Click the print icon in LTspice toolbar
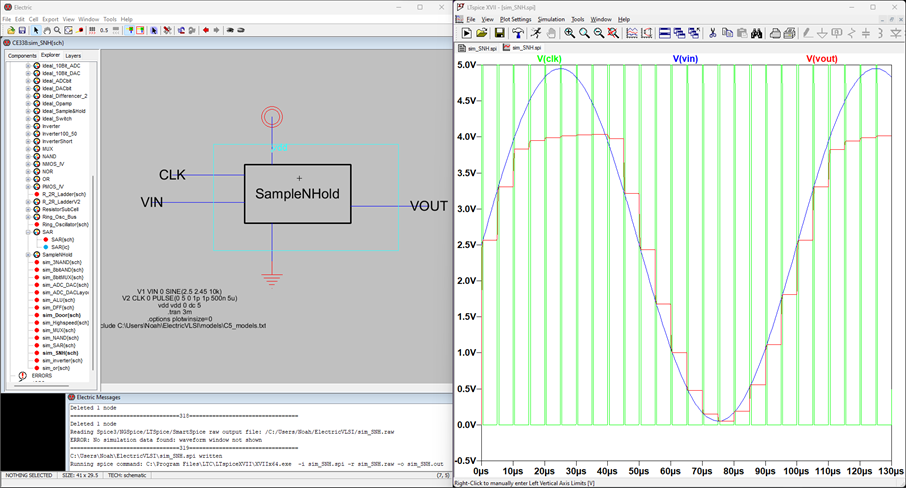 (x=775, y=33)
